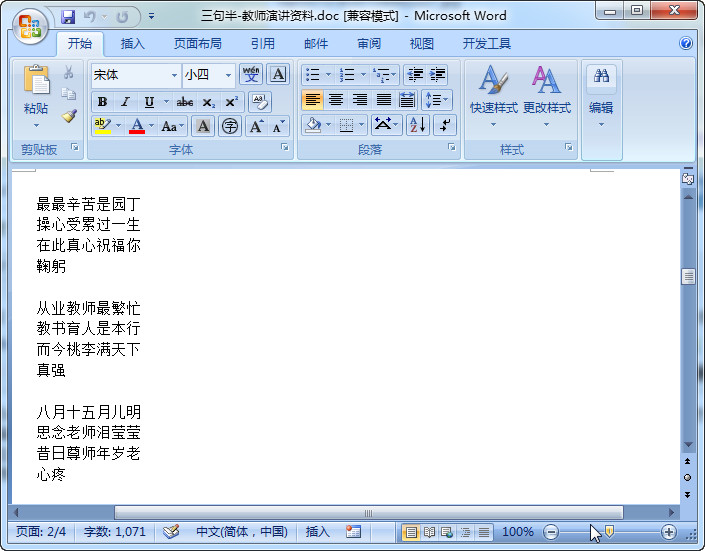Open Word Help question mark
This screenshot has height=551, width=705.
pyautogui.click(x=686, y=43)
